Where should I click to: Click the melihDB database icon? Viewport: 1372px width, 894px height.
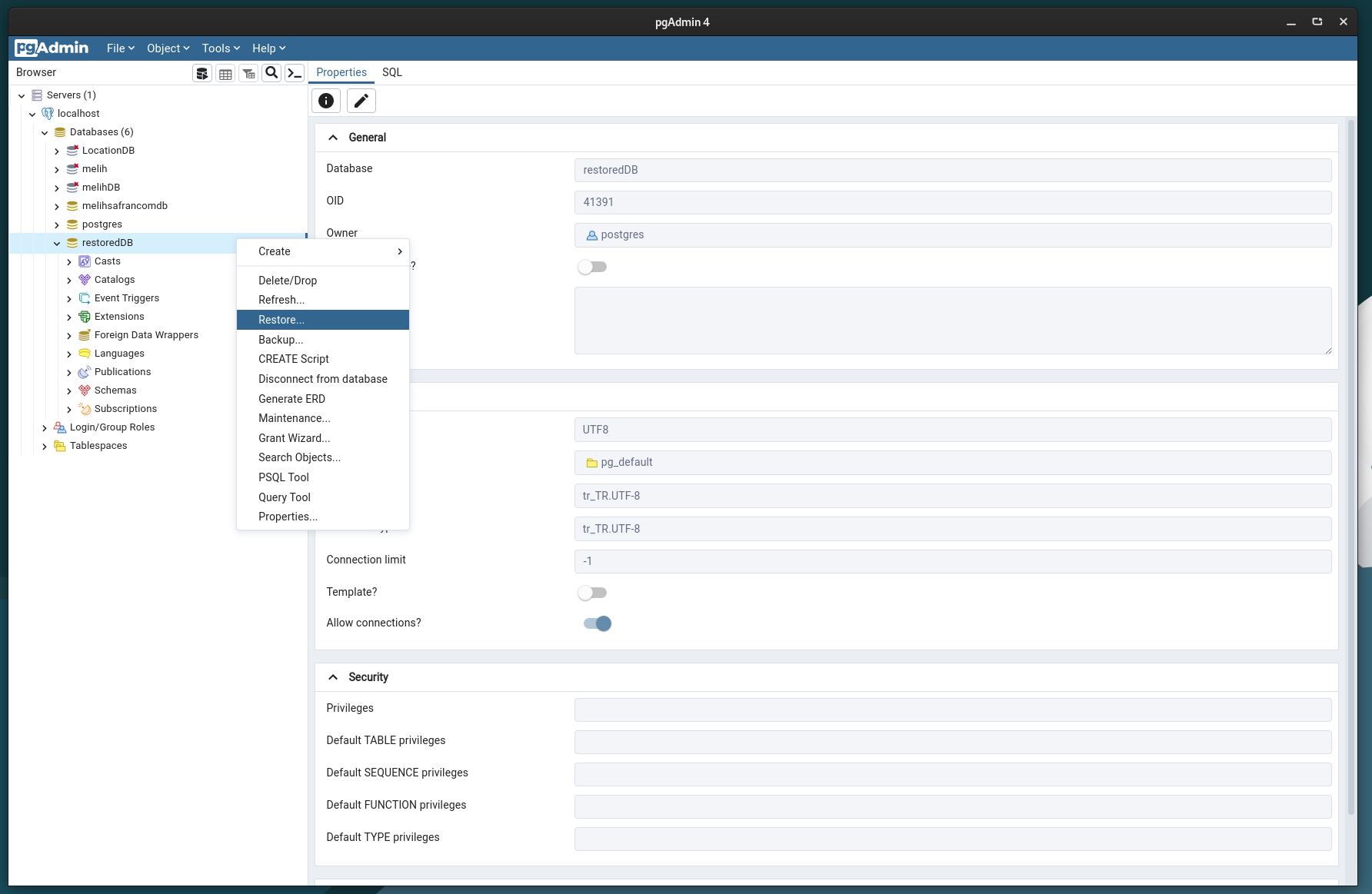(x=72, y=188)
